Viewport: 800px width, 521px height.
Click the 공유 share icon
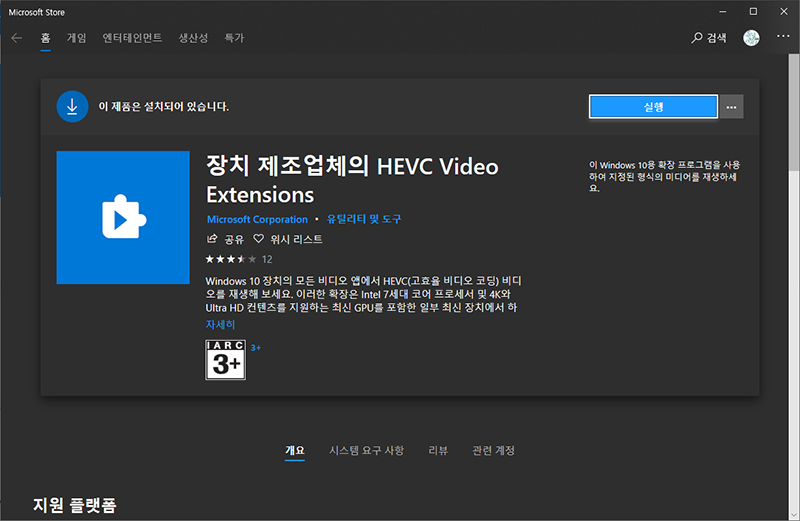pos(212,238)
